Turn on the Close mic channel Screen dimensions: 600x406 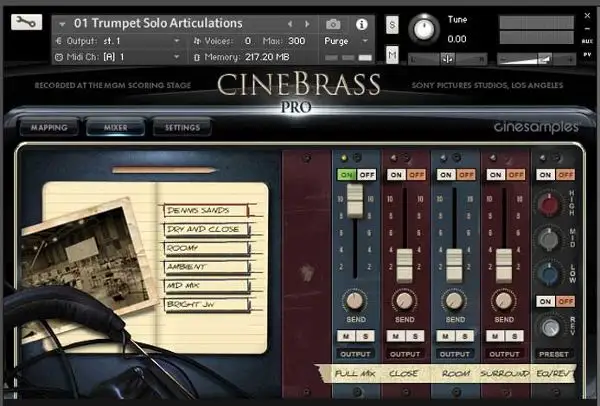click(x=396, y=173)
